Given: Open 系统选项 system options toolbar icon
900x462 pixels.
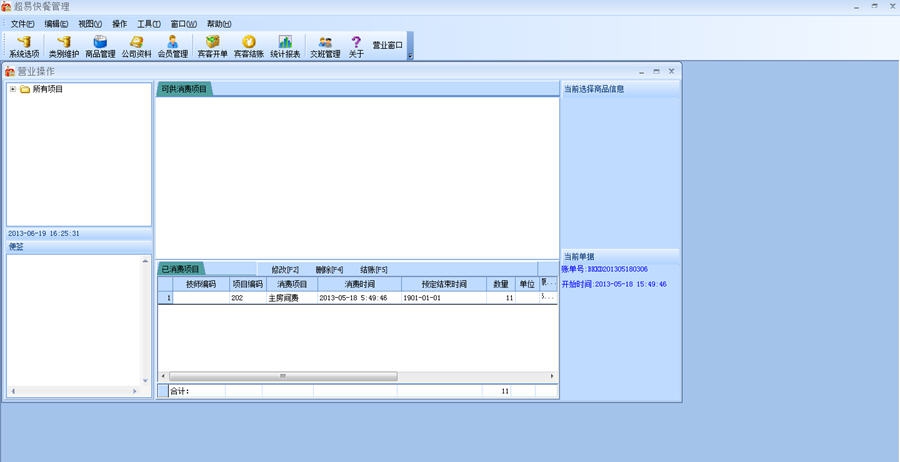Looking at the screenshot, I should point(24,46).
